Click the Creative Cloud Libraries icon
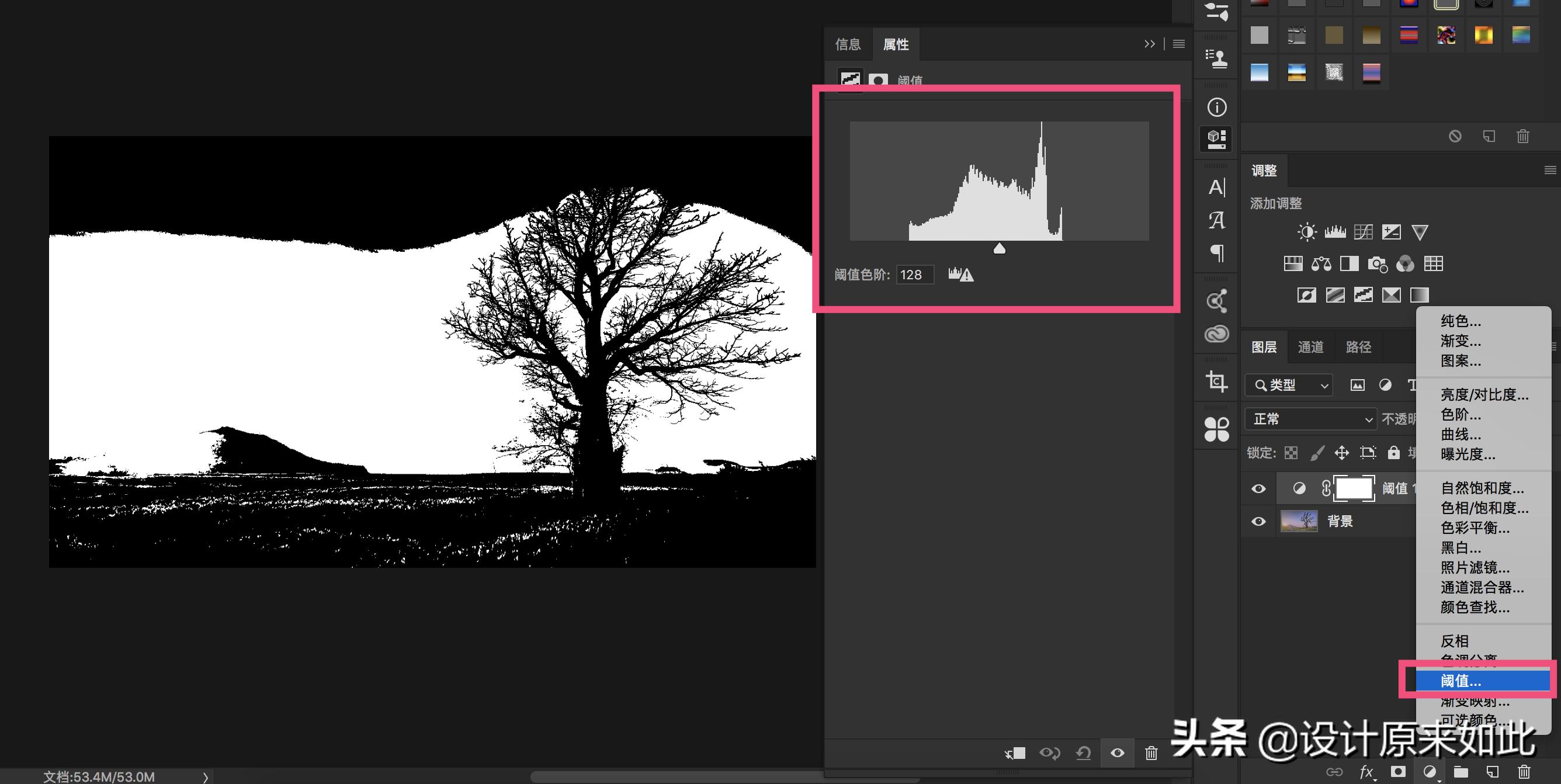 [x=1216, y=334]
